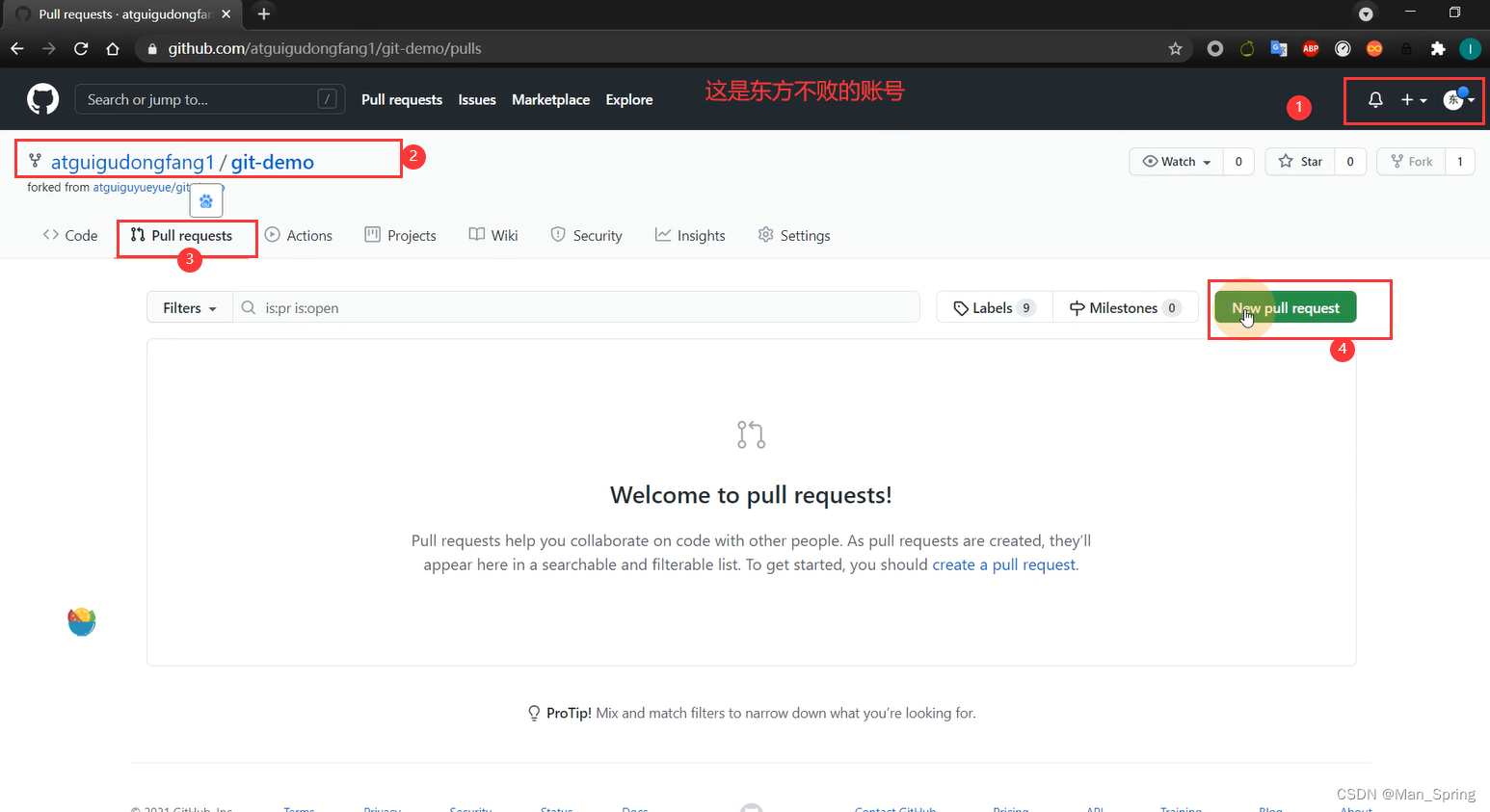
Task: Open Marketplace in header navigation
Action: click(x=550, y=99)
